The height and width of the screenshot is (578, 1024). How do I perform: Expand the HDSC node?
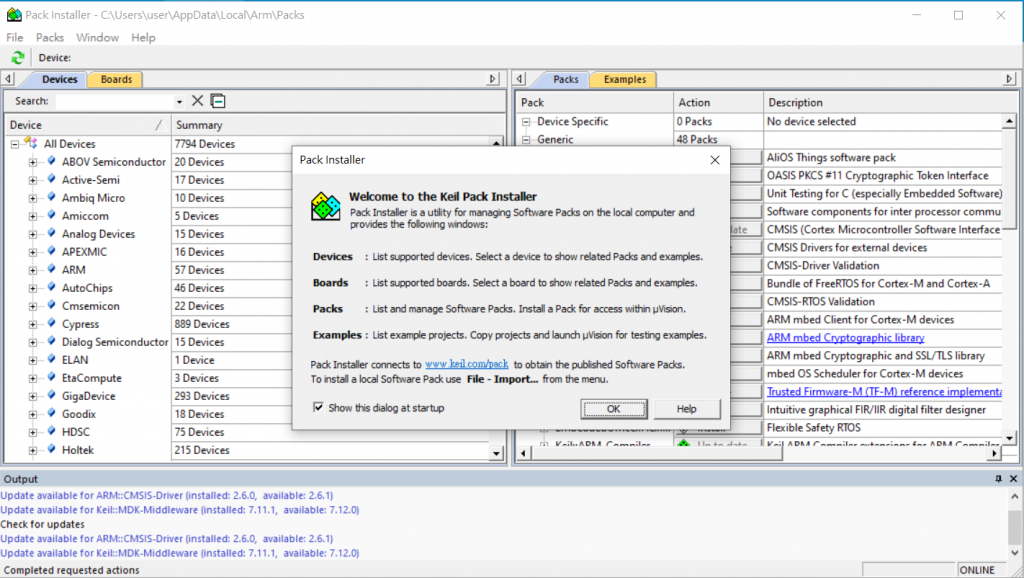pyautogui.click(x=33, y=432)
